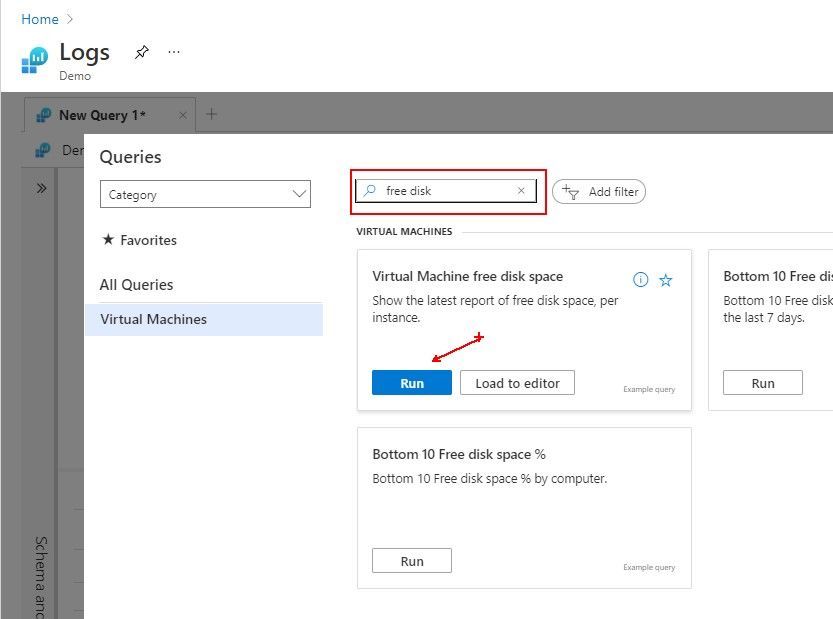Go to Home breadcrumb
Image resolution: width=833 pixels, height=619 pixels.
click(x=40, y=19)
